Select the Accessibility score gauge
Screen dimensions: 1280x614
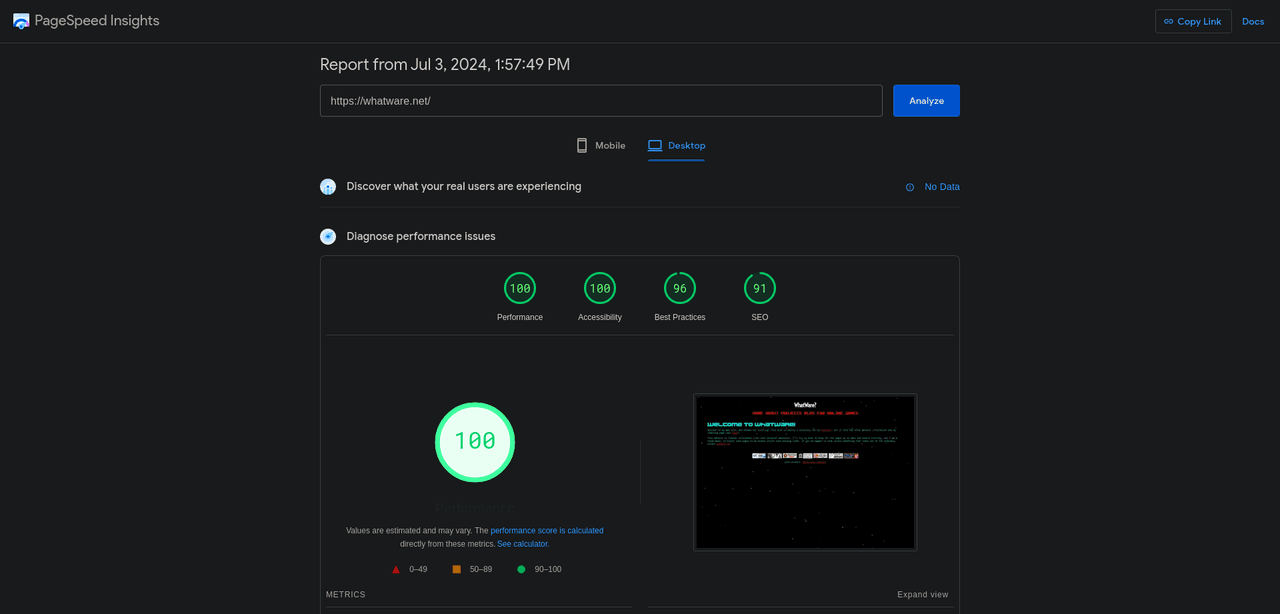600,289
